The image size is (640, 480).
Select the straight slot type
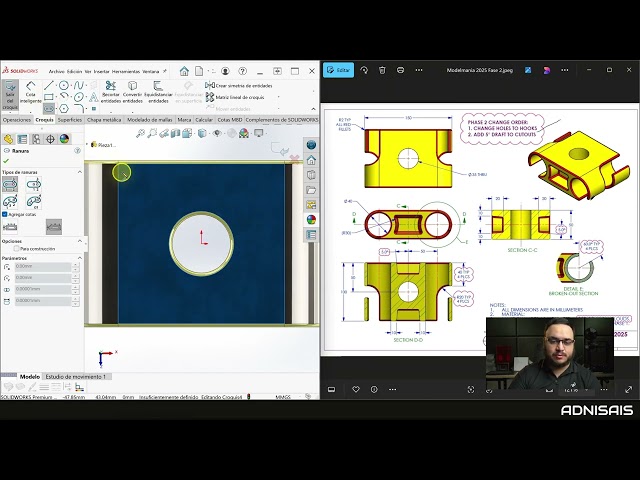tap(10, 184)
